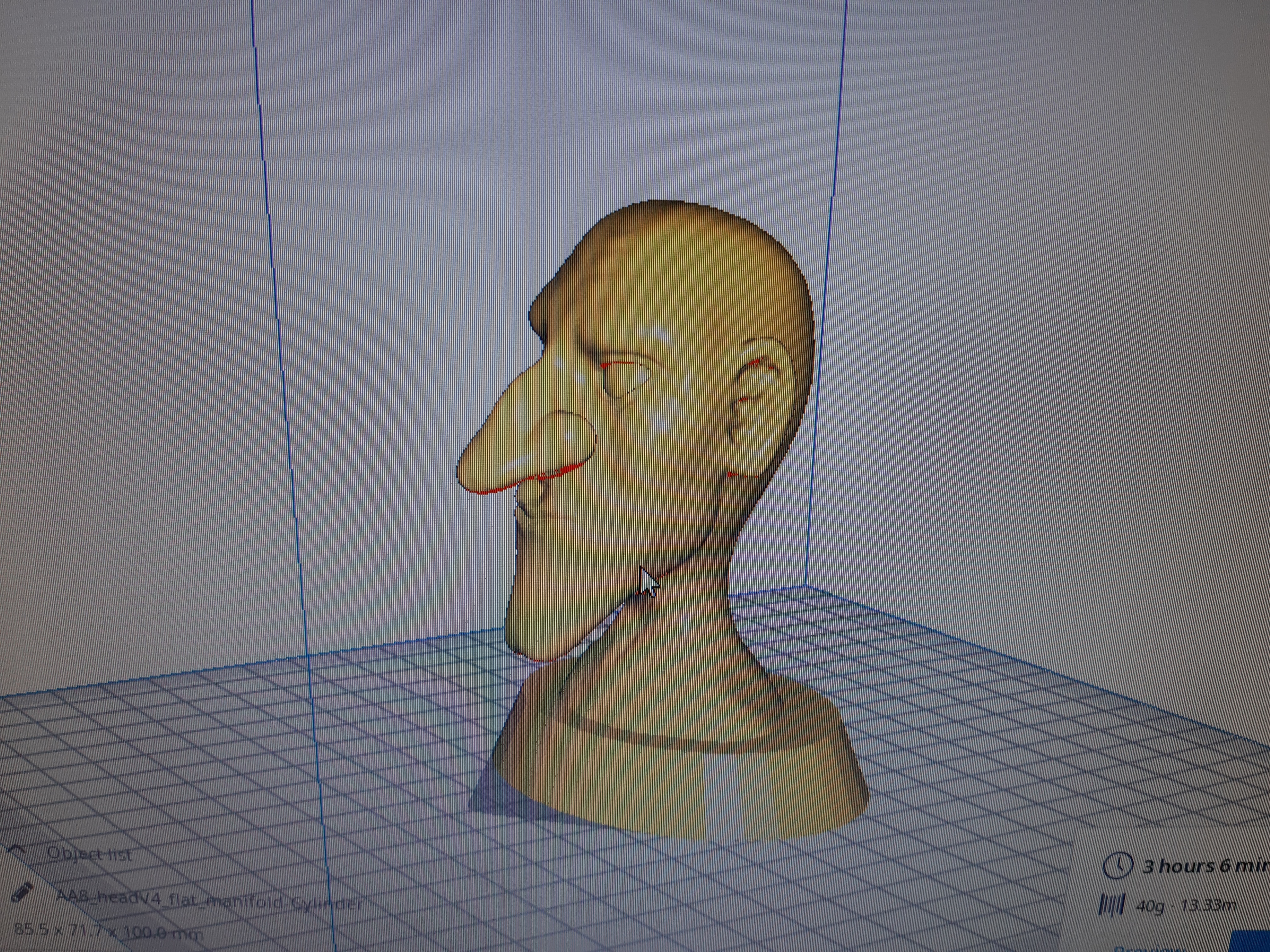Click the Object list label
The height and width of the screenshot is (952, 1270).
(89, 854)
